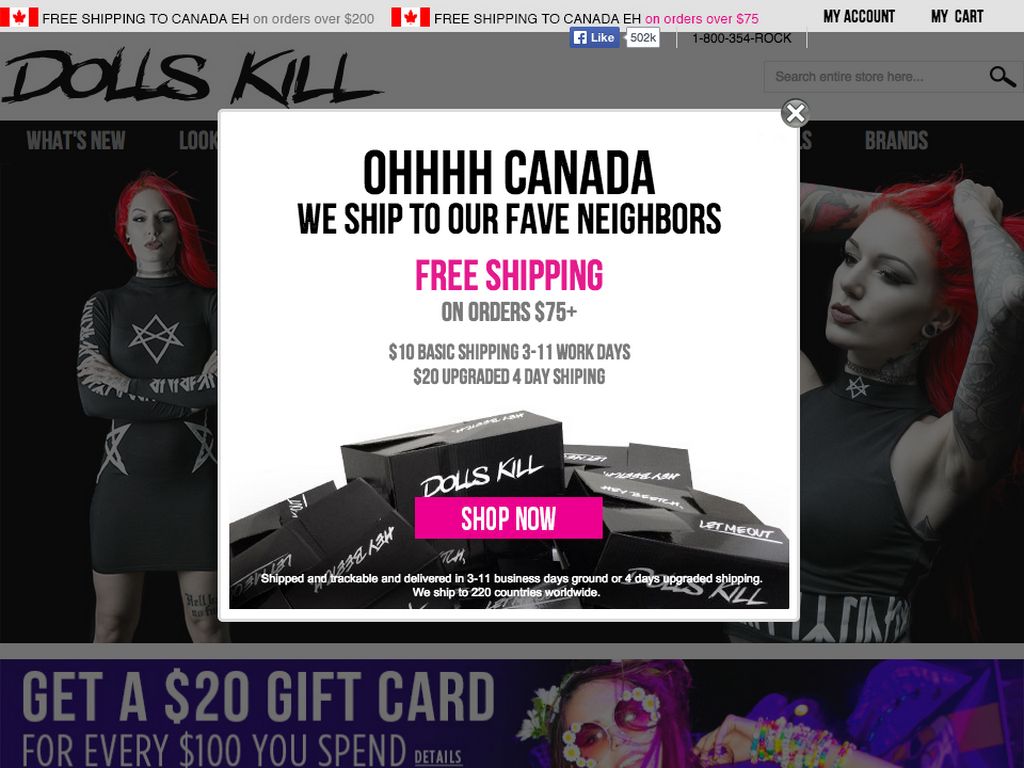Close the Ohhhh Canada popup

(795, 114)
